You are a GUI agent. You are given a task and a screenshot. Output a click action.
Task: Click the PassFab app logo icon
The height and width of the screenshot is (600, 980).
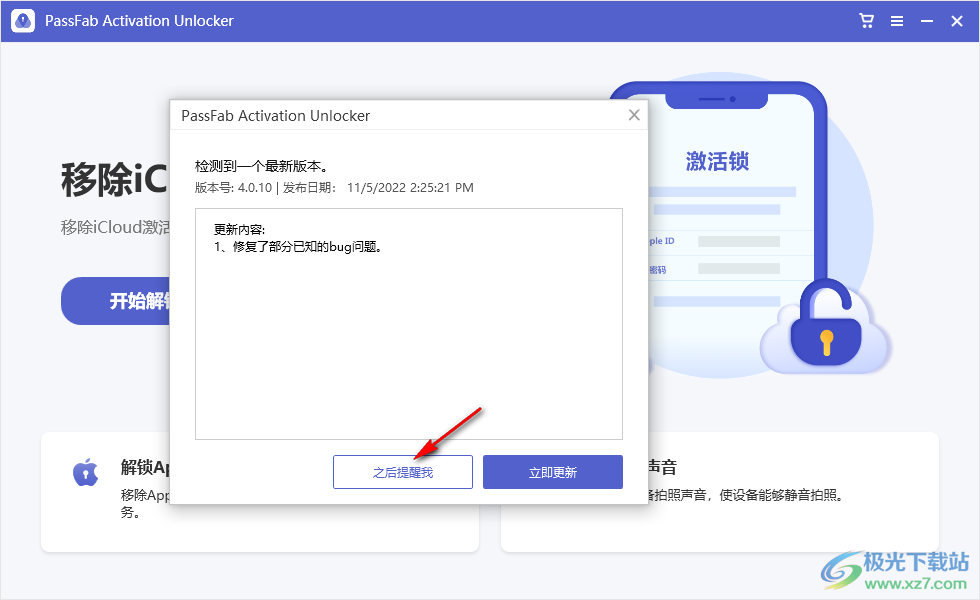(x=23, y=21)
